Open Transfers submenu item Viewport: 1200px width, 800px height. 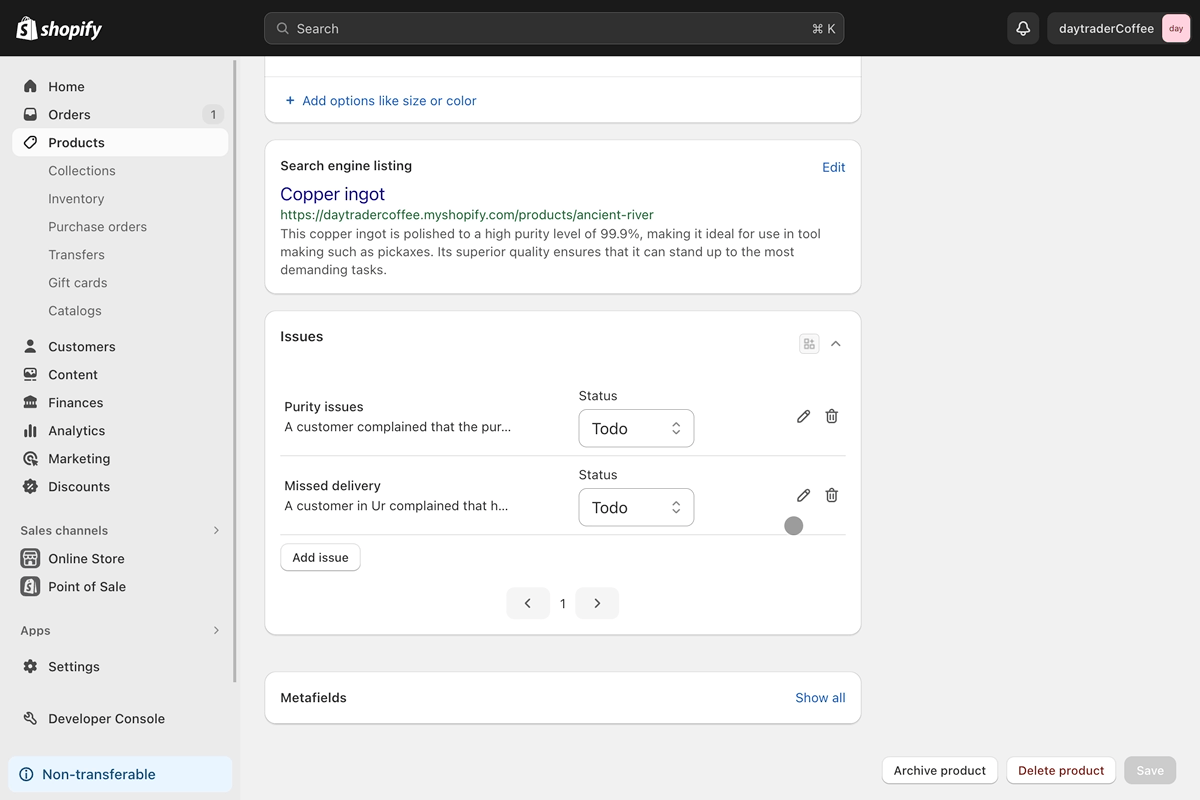point(76,255)
